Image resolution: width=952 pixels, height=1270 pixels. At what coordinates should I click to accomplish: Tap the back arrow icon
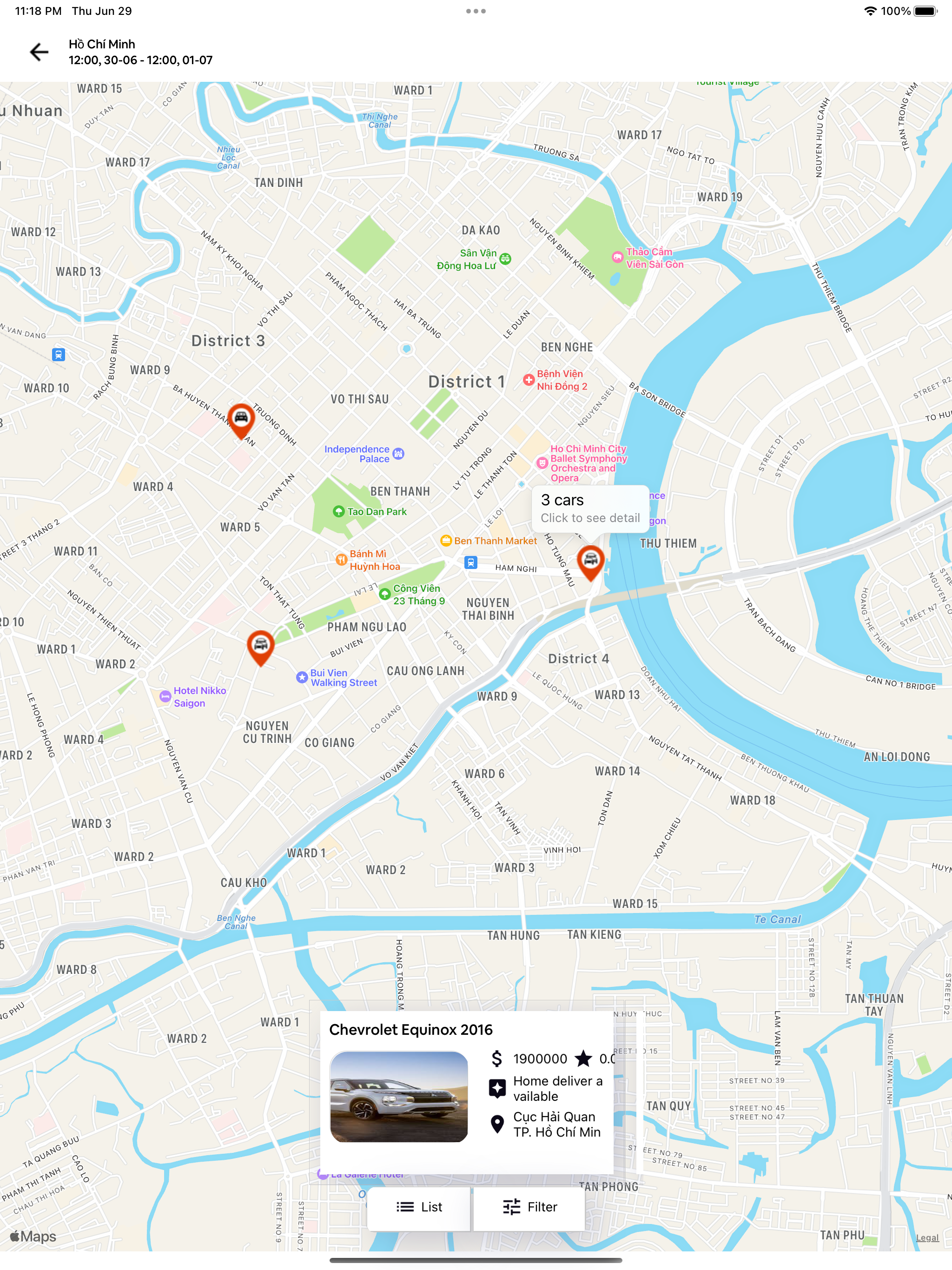[39, 52]
